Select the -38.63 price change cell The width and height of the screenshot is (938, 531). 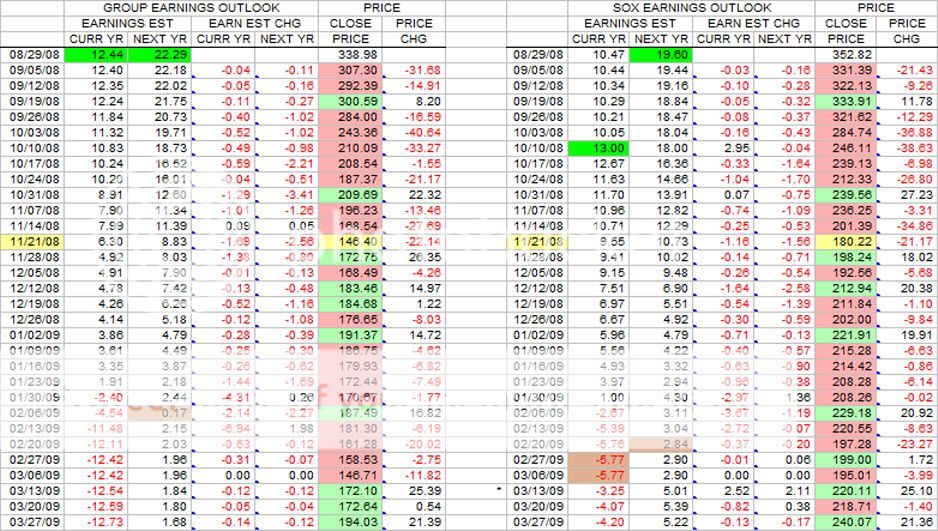click(909, 148)
